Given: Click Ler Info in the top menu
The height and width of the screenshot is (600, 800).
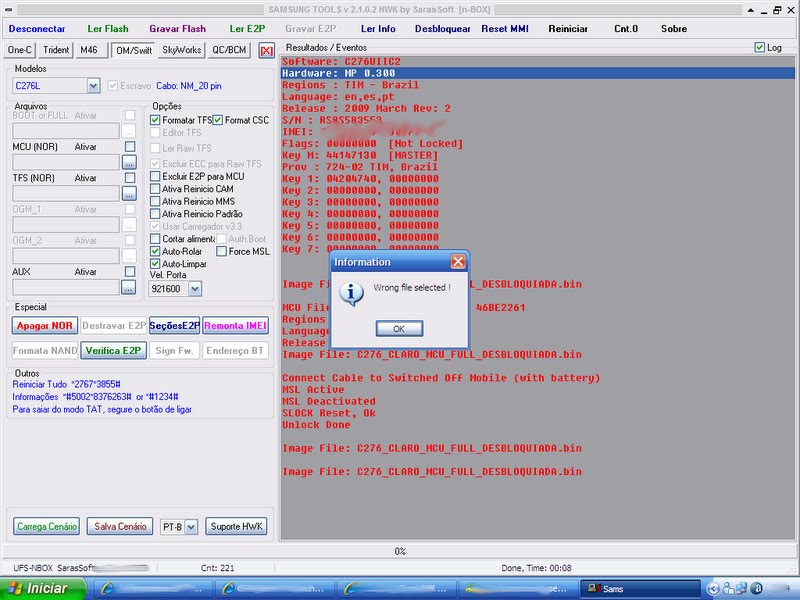Looking at the screenshot, I should [x=378, y=29].
